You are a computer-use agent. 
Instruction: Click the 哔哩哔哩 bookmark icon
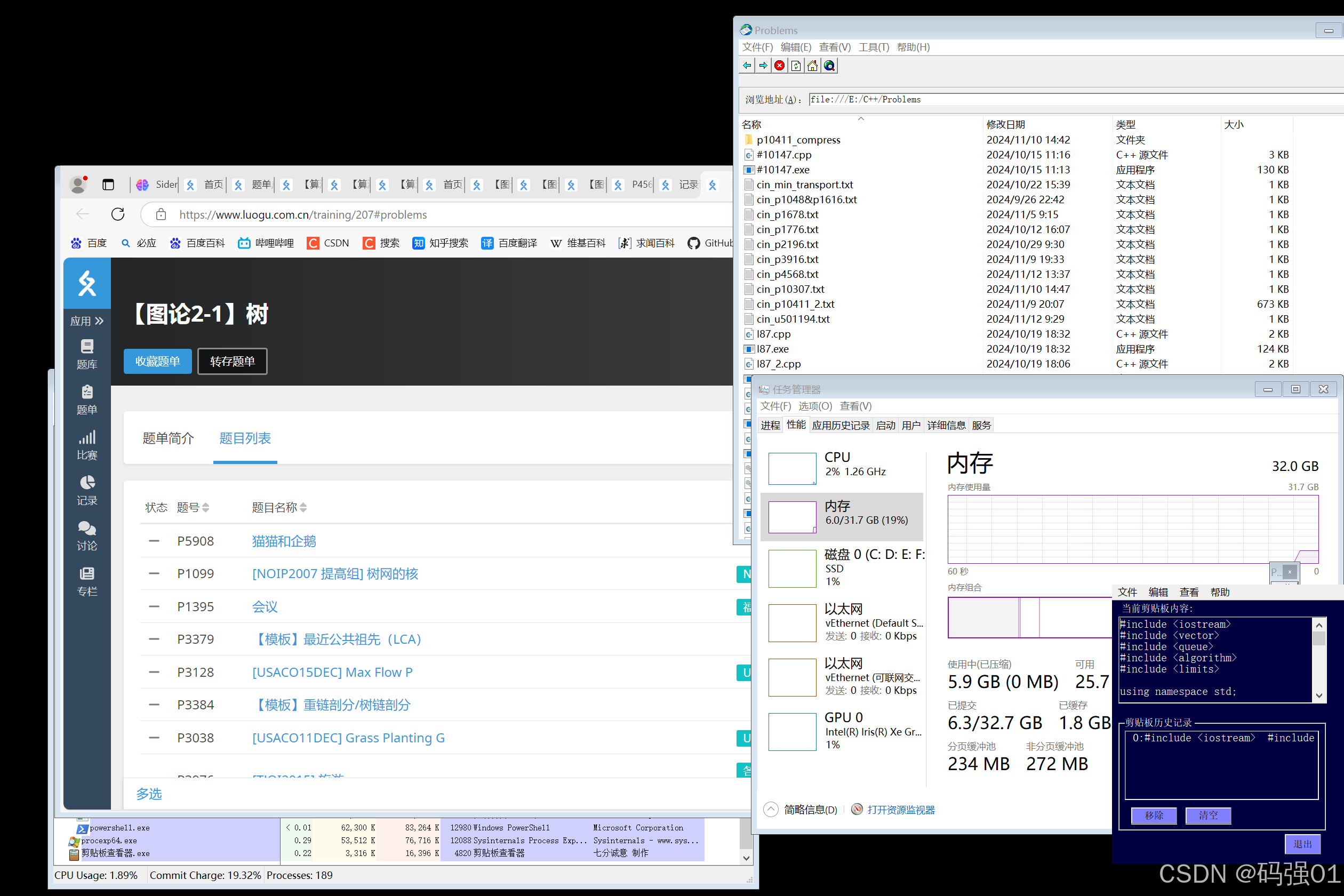[x=244, y=243]
